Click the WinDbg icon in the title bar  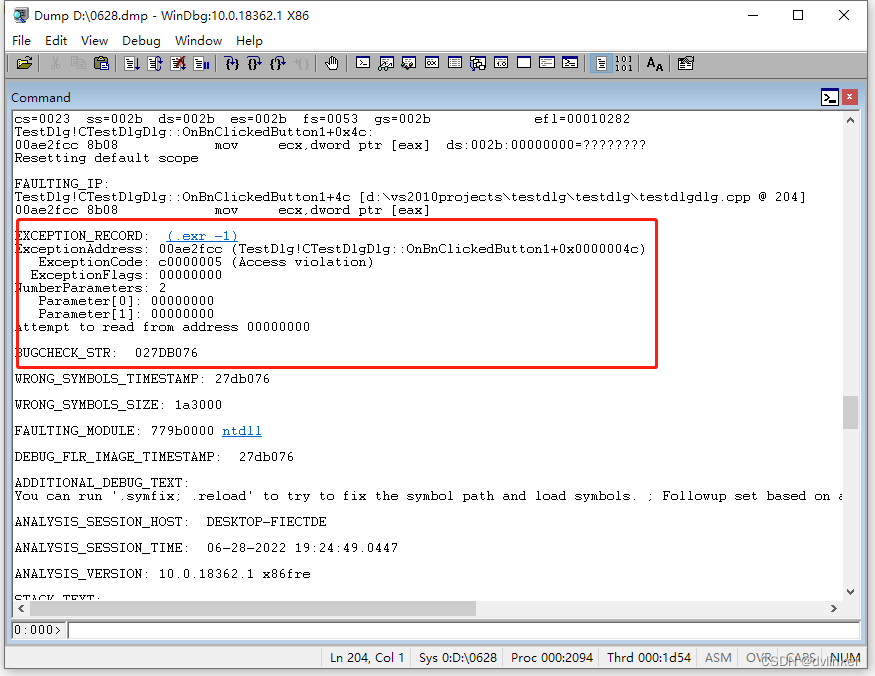(x=21, y=15)
